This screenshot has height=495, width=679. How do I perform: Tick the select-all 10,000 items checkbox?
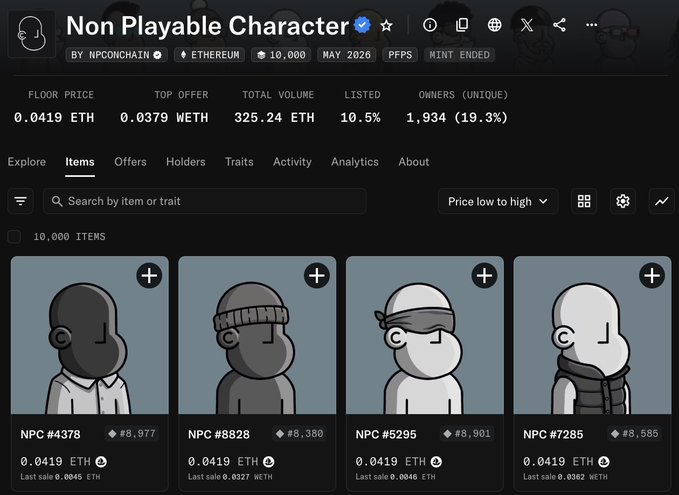(x=14, y=236)
